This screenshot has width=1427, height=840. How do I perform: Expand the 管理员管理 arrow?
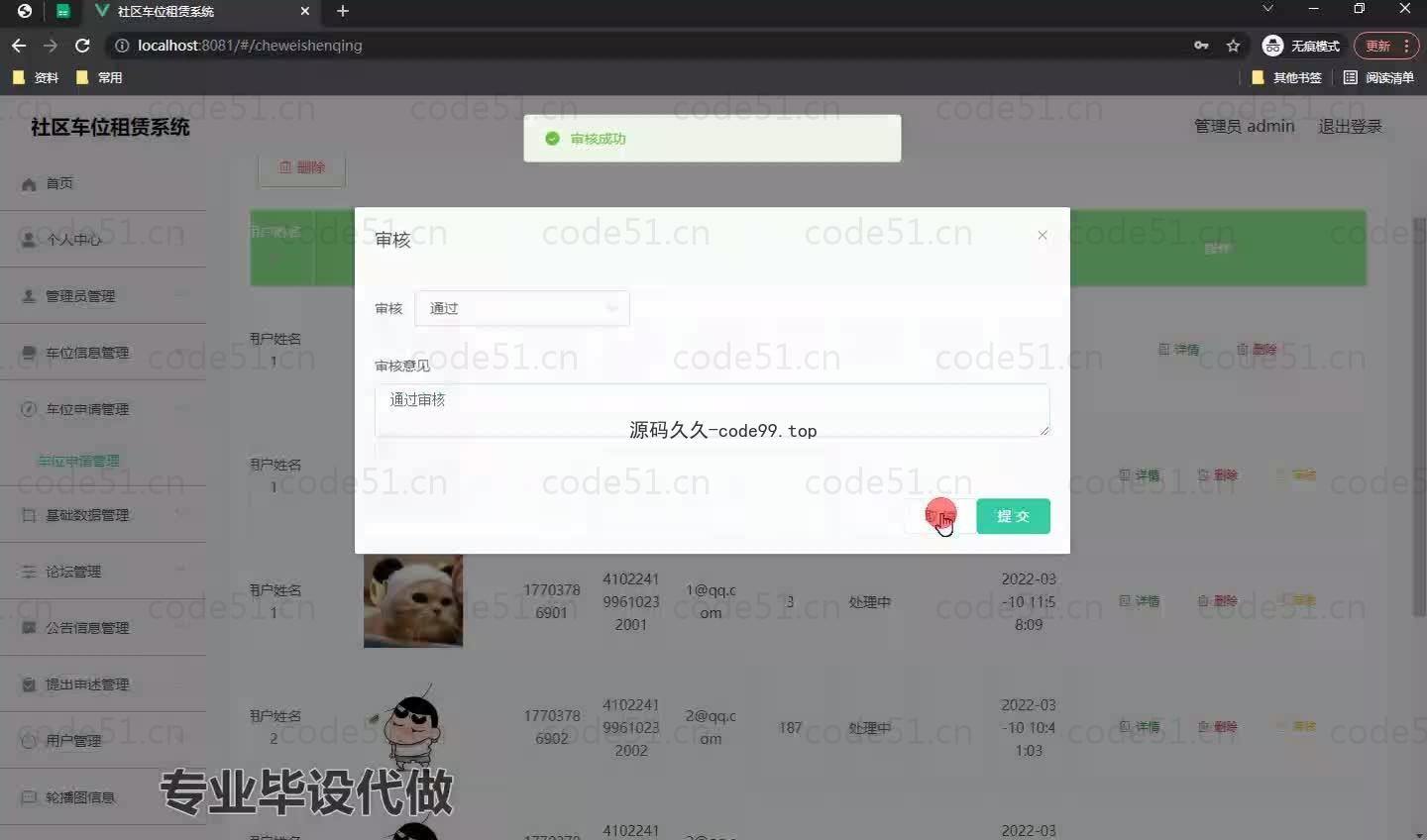(182, 295)
